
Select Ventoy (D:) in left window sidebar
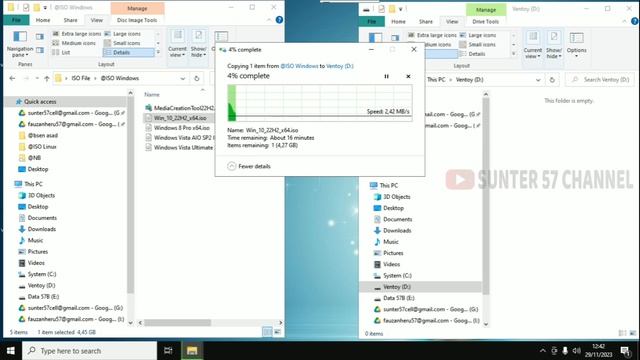click(x=41, y=286)
